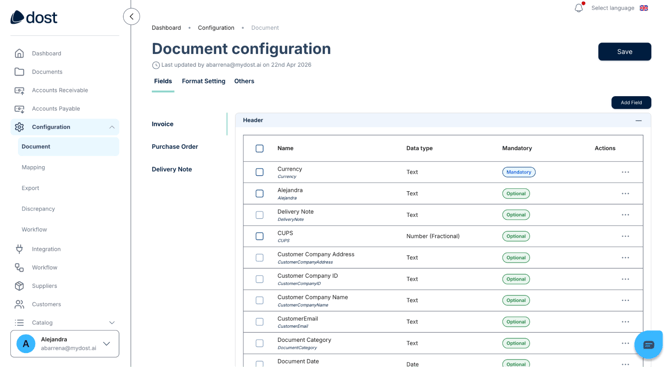Open Discrepancy under Configuration
Image resolution: width=670 pixels, height=367 pixels.
pyautogui.click(x=38, y=209)
